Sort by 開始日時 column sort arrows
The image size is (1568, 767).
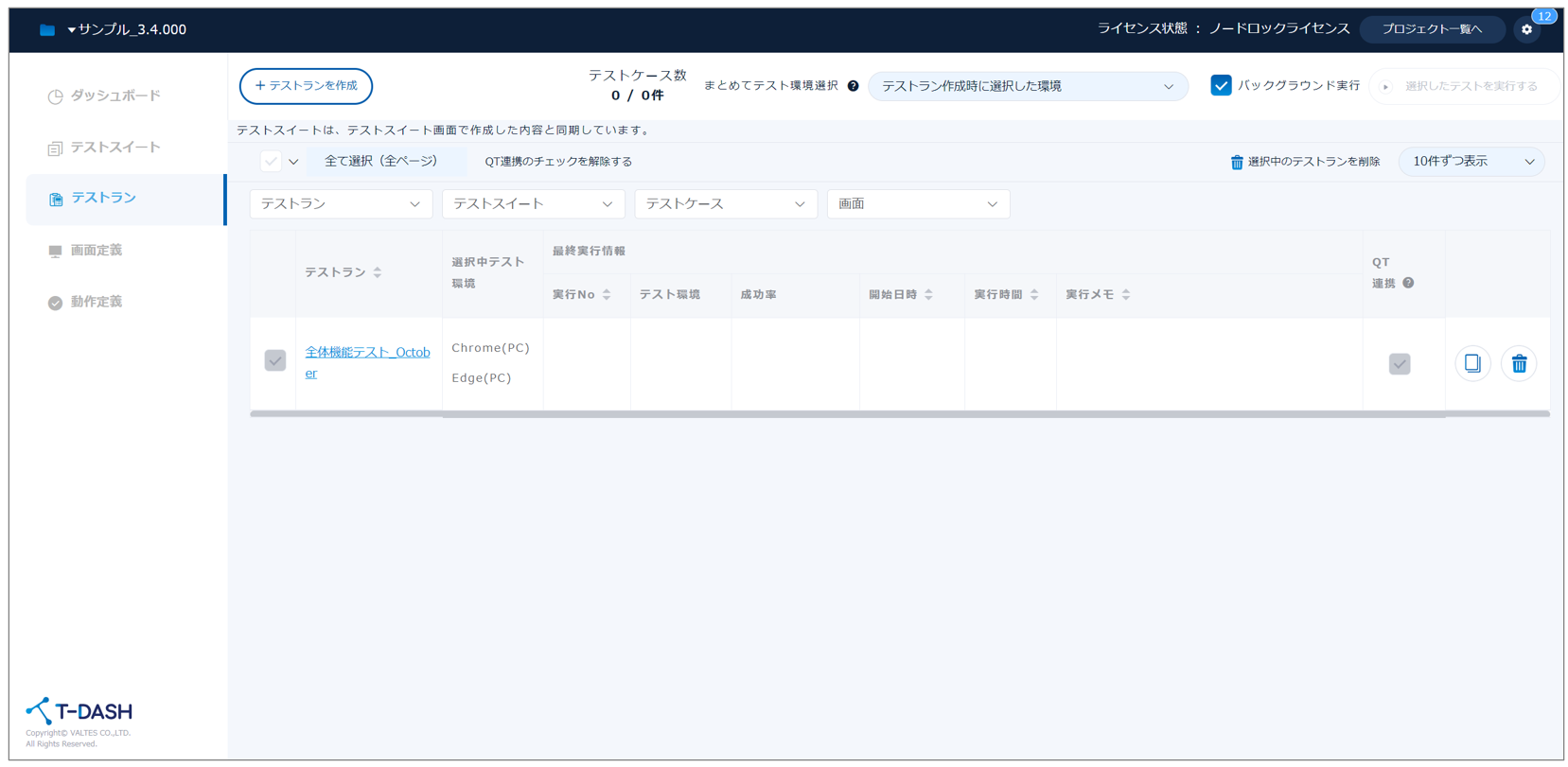[928, 295]
